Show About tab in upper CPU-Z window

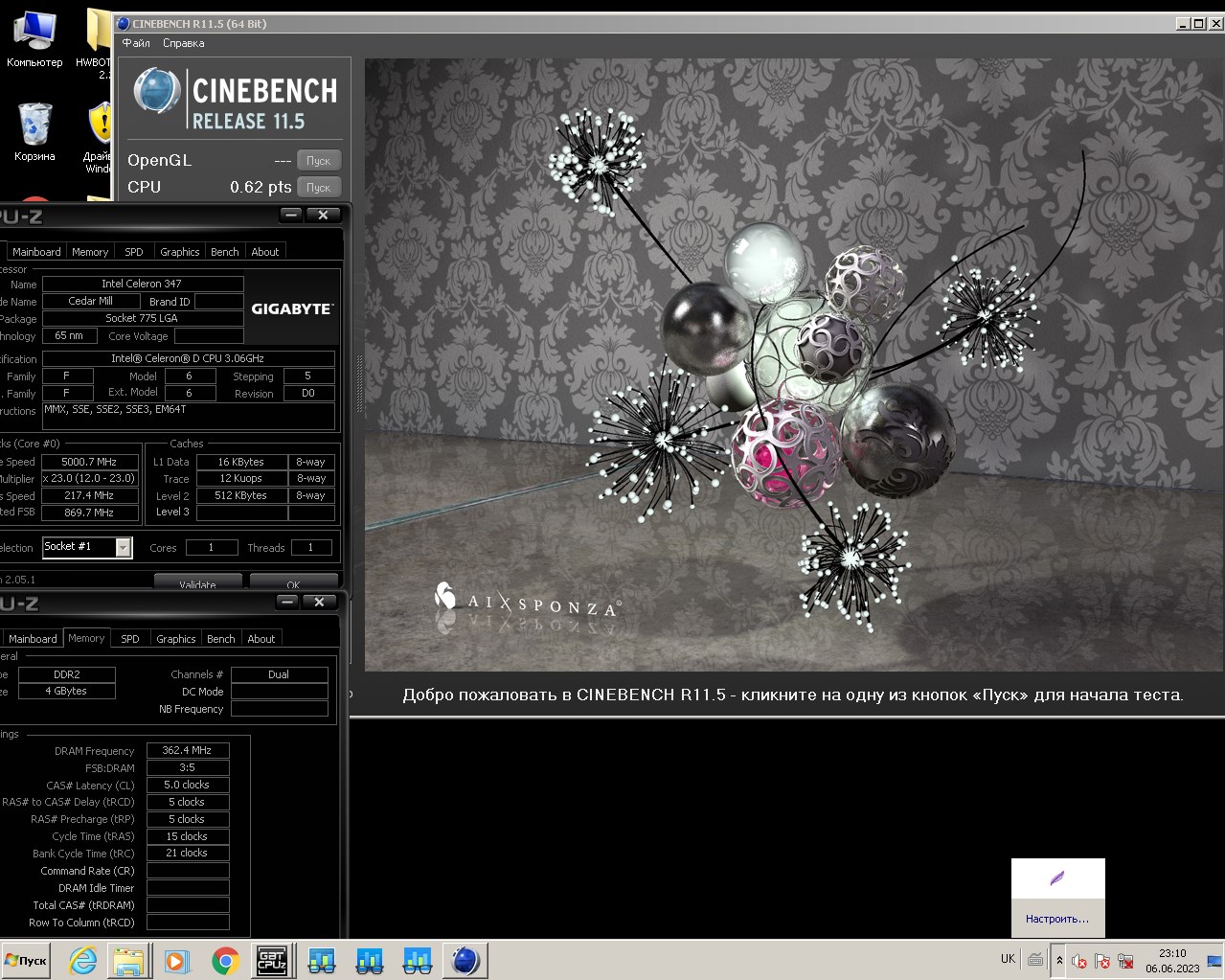tap(265, 252)
